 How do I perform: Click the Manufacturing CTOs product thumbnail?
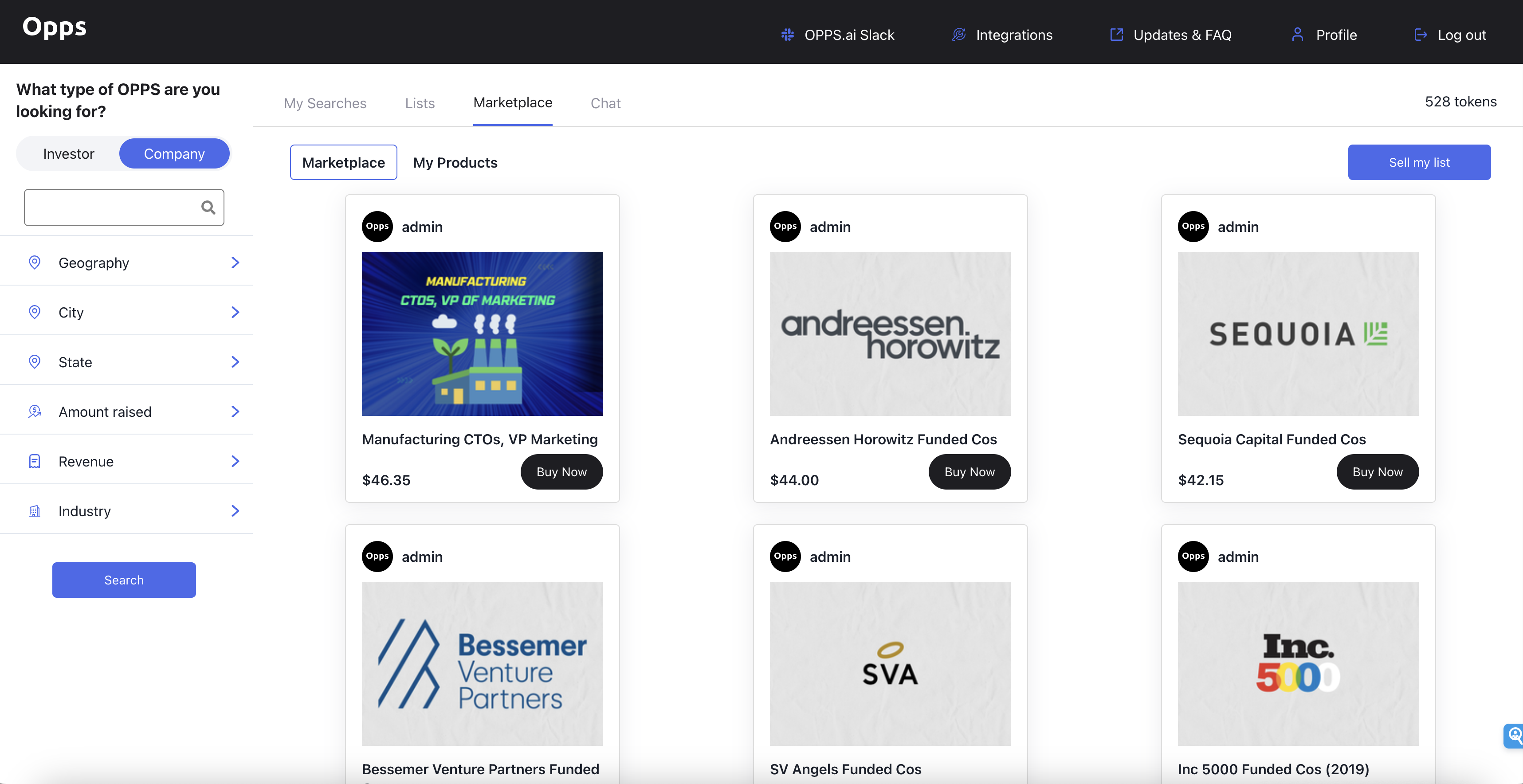click(x=483, y=333)
